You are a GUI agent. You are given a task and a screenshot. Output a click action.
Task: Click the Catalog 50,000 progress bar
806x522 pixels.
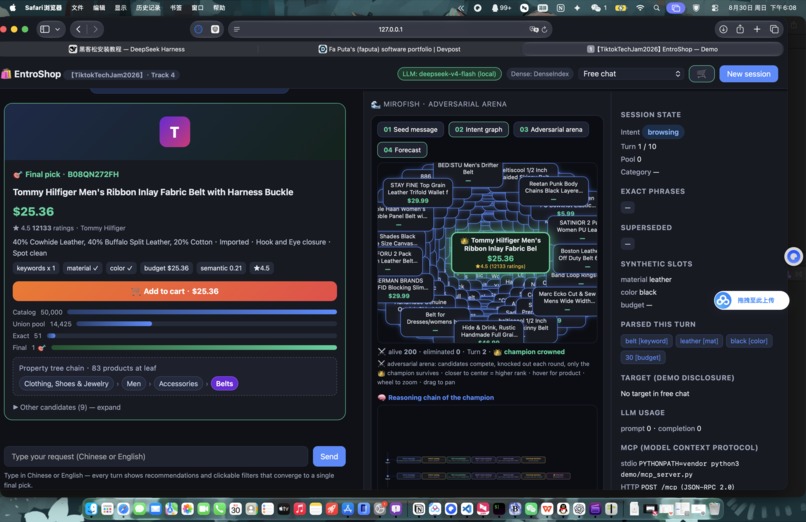click(x=202, y=312)
